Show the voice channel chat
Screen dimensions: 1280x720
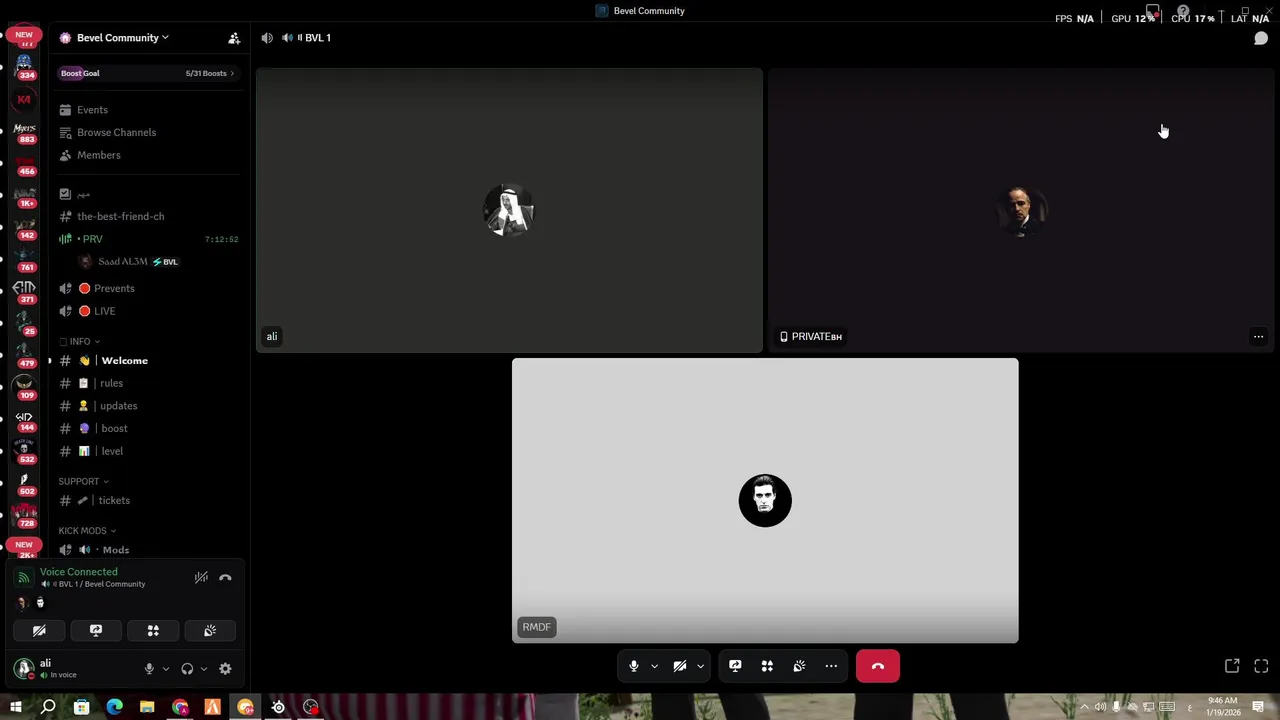click(1261, 38)
